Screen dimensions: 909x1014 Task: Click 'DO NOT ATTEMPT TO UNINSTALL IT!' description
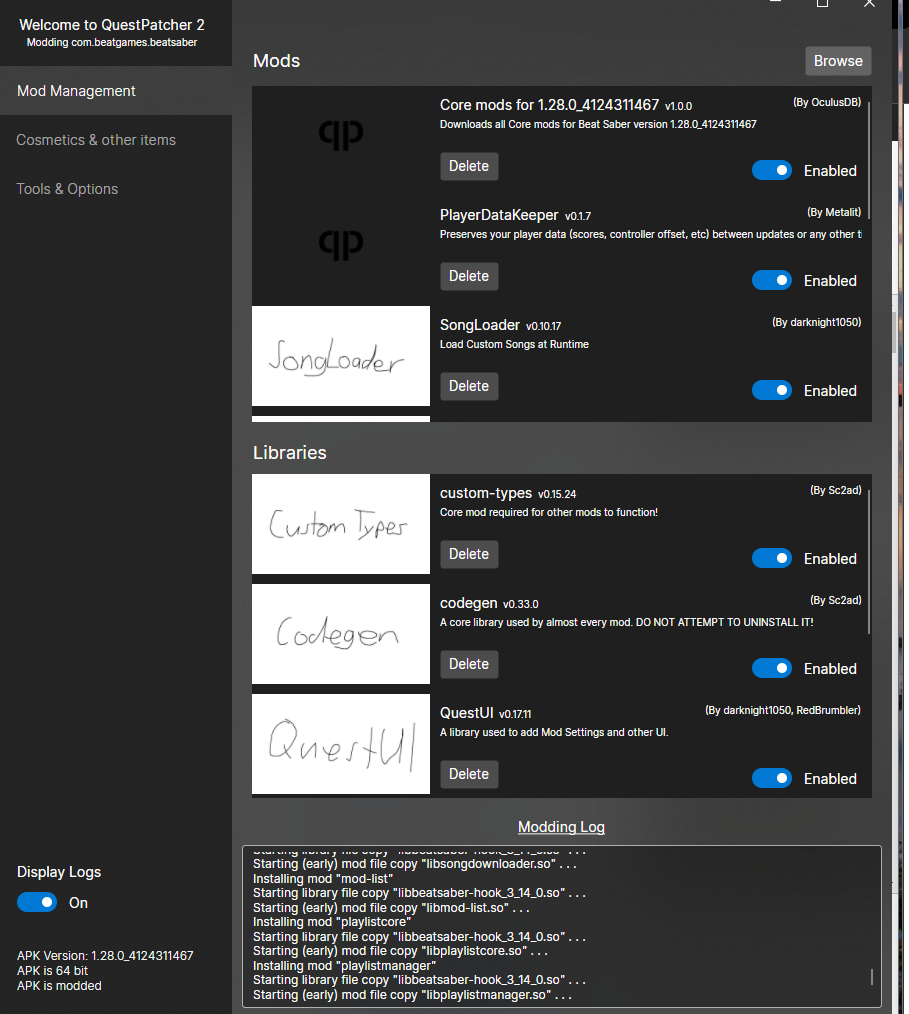click(x=725, y=622)
